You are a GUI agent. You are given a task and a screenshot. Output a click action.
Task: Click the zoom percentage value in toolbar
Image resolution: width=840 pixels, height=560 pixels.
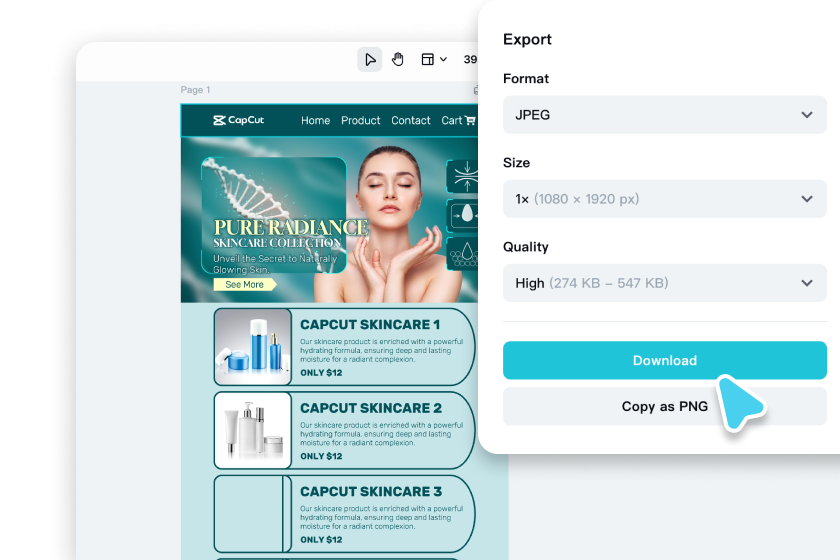point(470,59)
